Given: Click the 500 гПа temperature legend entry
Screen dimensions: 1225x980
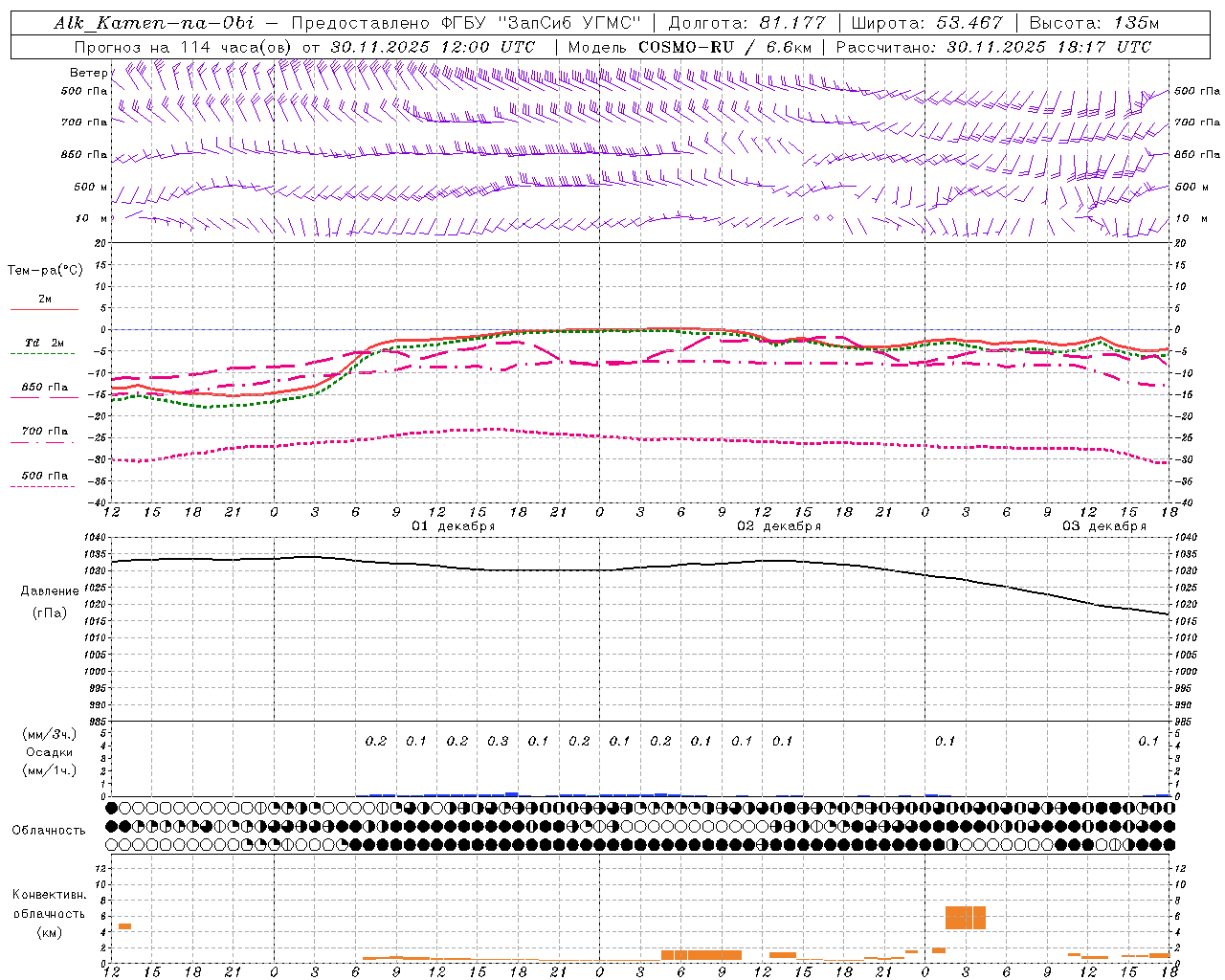Looking at the screenshot, I should coord(44,476).
